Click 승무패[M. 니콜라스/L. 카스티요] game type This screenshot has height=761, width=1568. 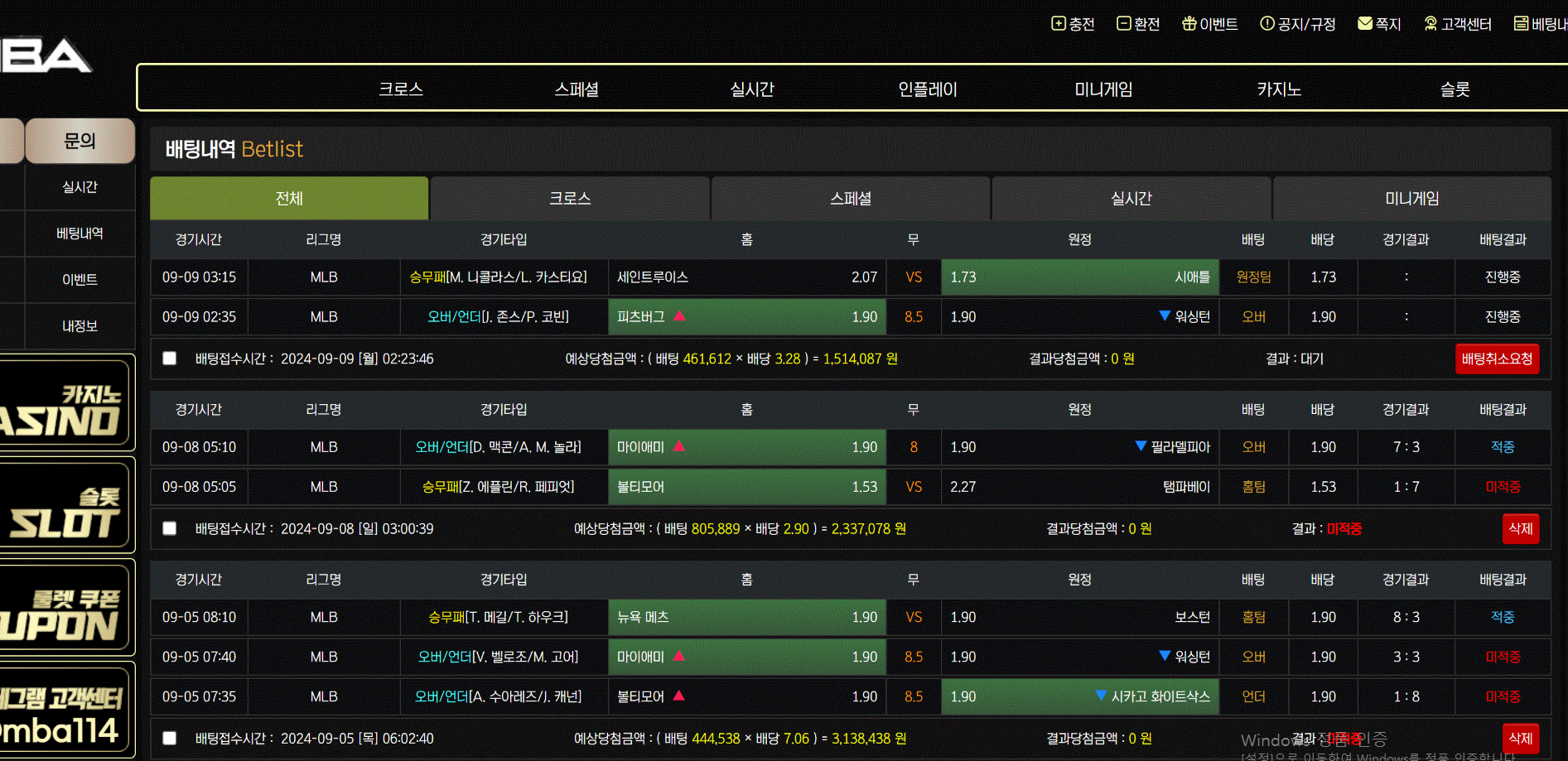point(499,277)
